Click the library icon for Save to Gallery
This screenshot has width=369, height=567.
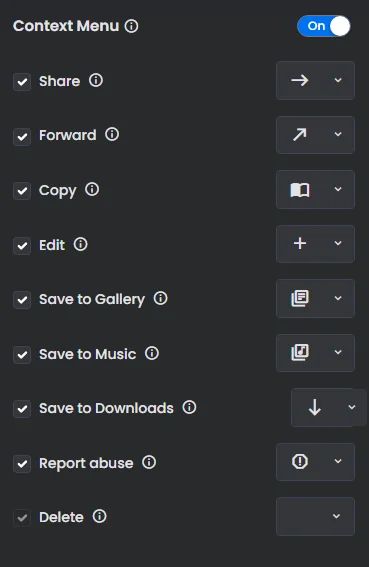[x=300, y=298]
